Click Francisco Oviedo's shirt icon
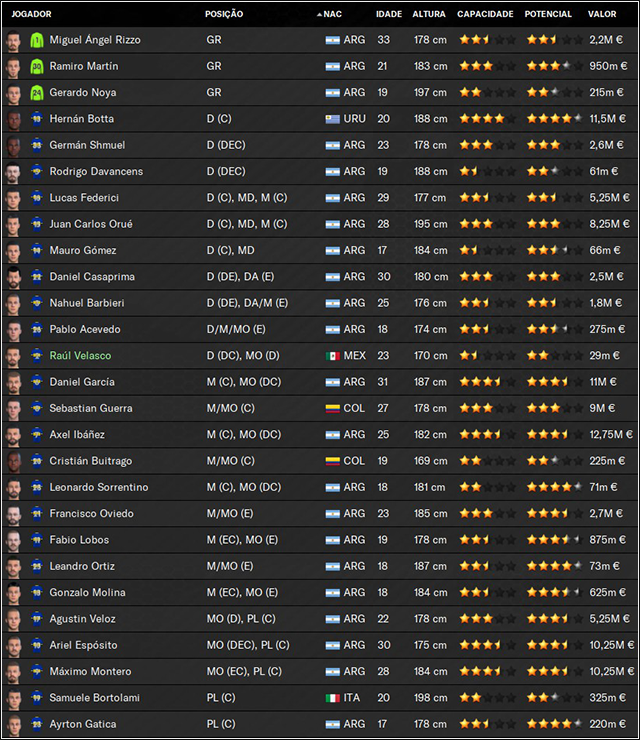Screen dimensions: 640x740 click(x=37, y=514)
